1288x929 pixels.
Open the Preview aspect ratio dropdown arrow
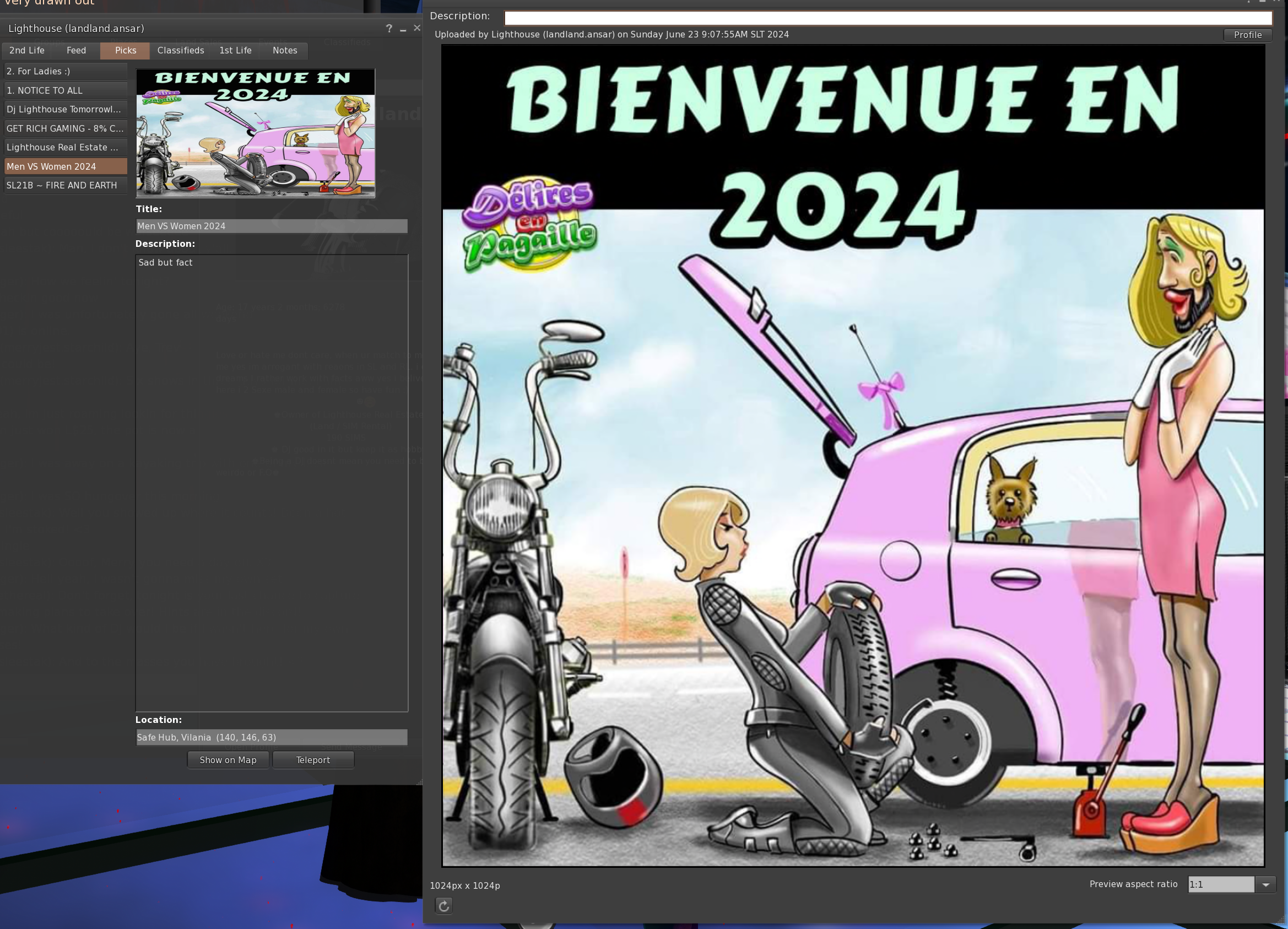(1266, 884)
